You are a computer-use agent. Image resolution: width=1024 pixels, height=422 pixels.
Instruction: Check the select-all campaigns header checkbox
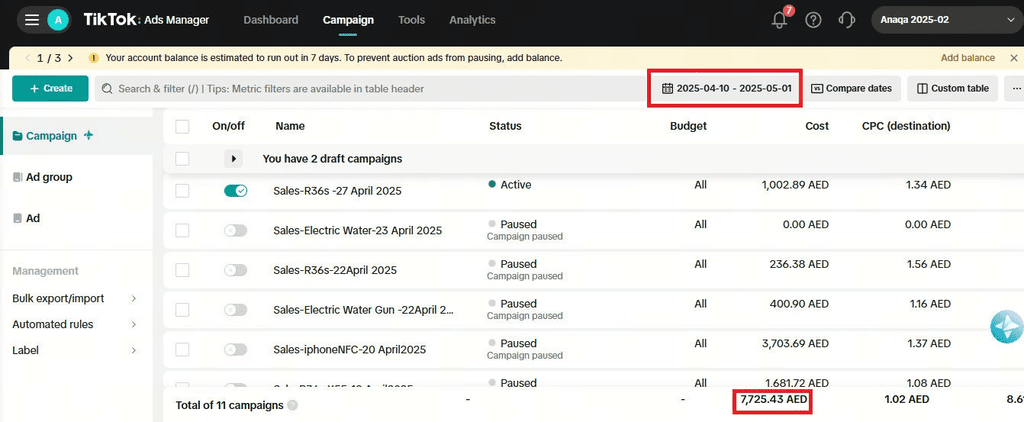[x=182, y=126]
